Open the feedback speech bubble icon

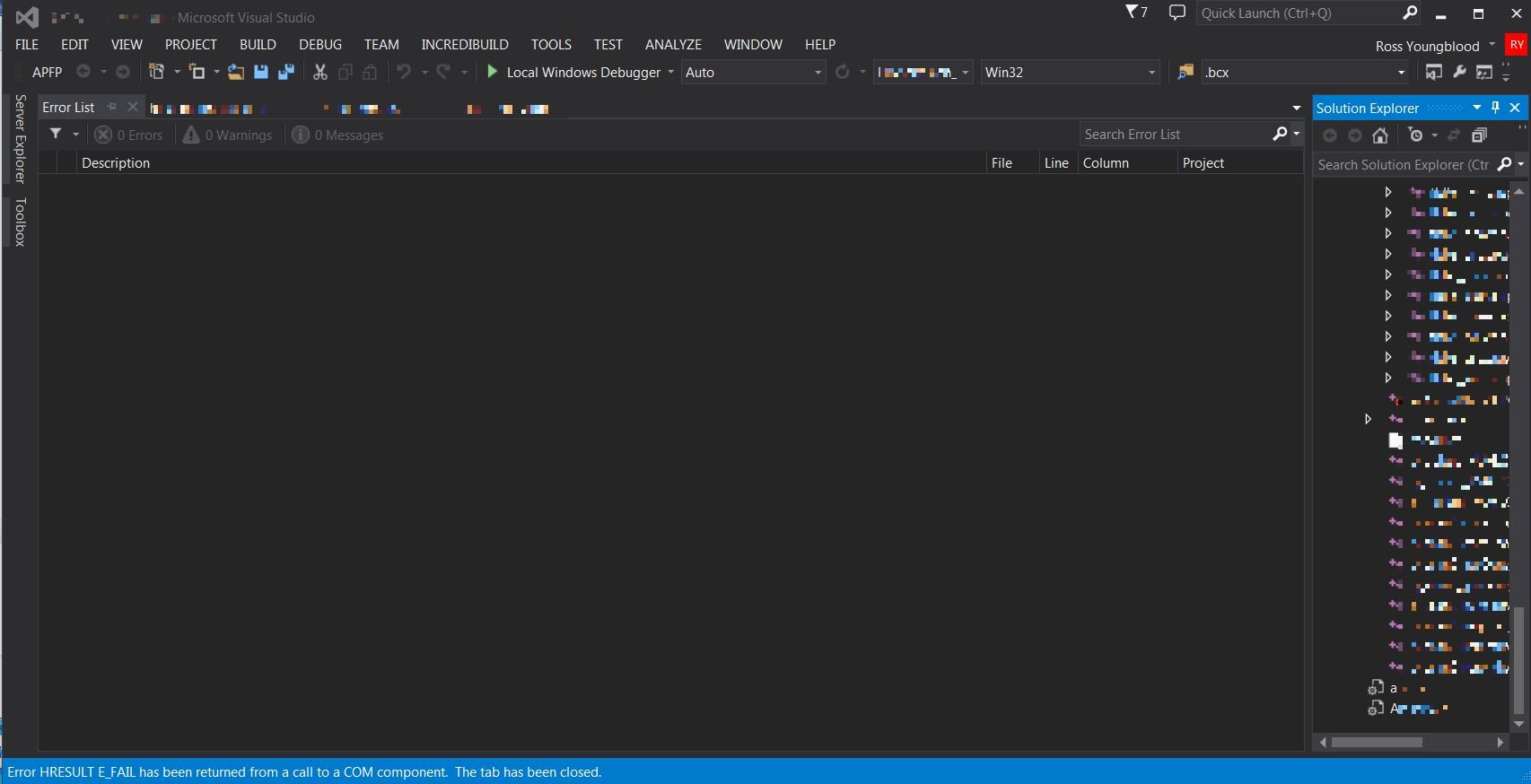click(x=1177, y=13)
